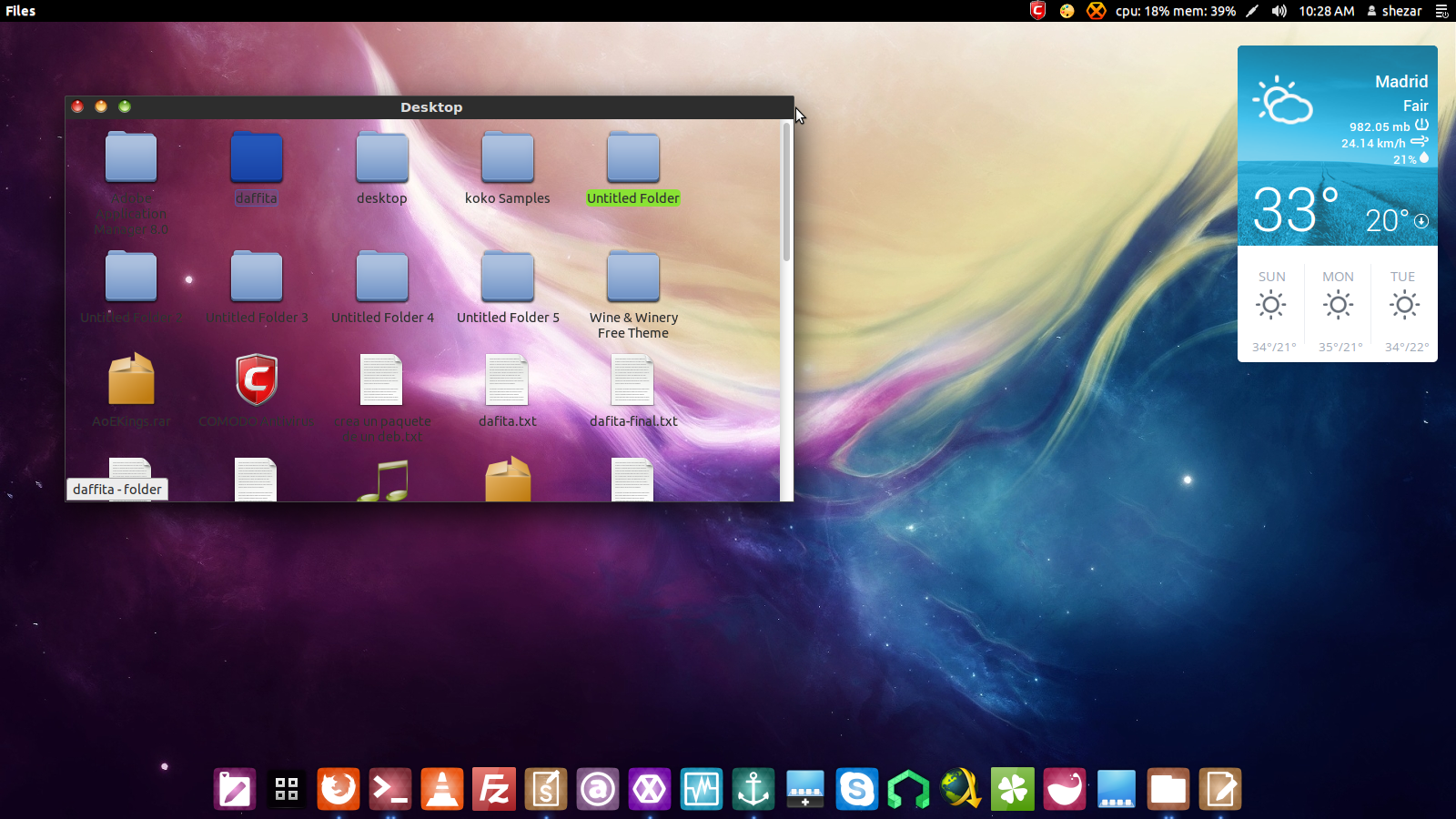1456x819 pixels.
Task: Launch the globe with yellow arrow dock icon
Action: point(961,789)
